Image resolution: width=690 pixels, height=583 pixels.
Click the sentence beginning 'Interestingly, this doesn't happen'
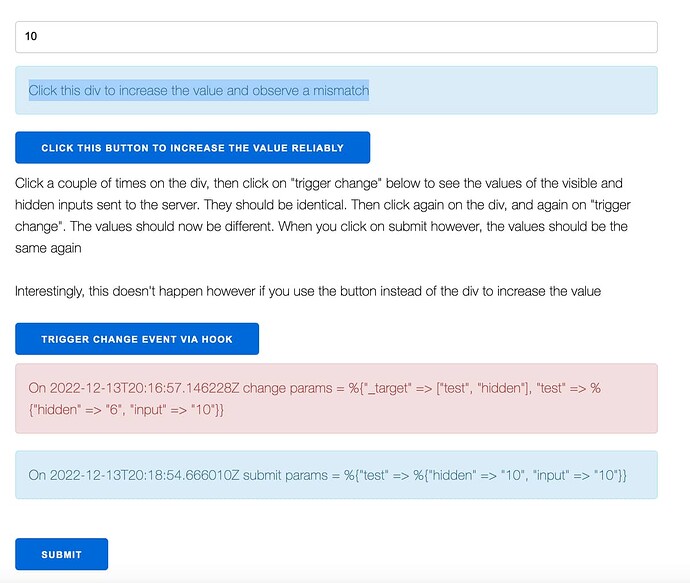[x=308, y=291]
